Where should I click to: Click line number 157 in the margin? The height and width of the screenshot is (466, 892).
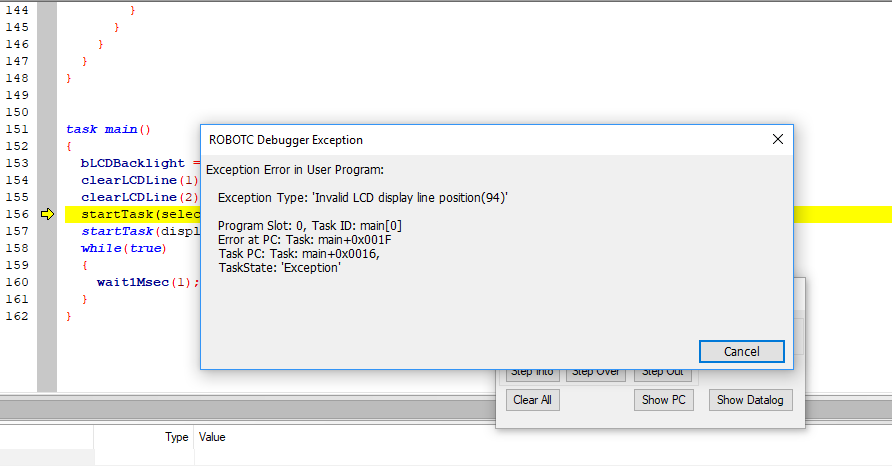[x=17, y=231]
